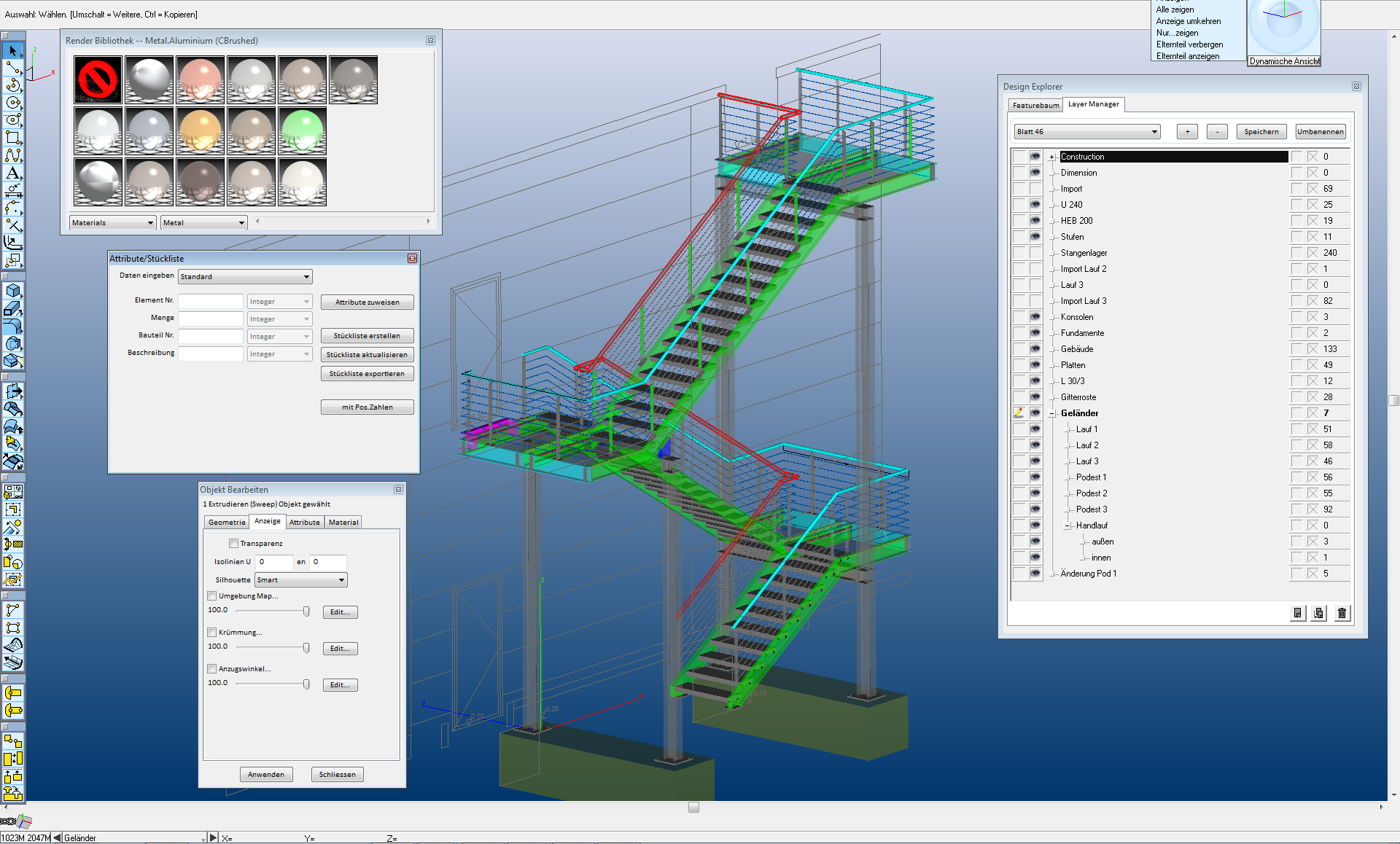Pick the rectangle drawing tool
Viewport: 1400px width, 844px height.
point(13,138)
